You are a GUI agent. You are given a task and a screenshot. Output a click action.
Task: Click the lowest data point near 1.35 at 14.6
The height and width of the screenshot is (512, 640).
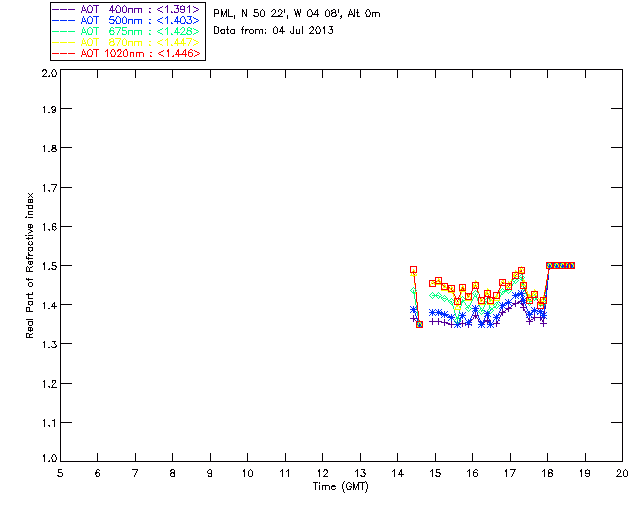pos(419,324)
